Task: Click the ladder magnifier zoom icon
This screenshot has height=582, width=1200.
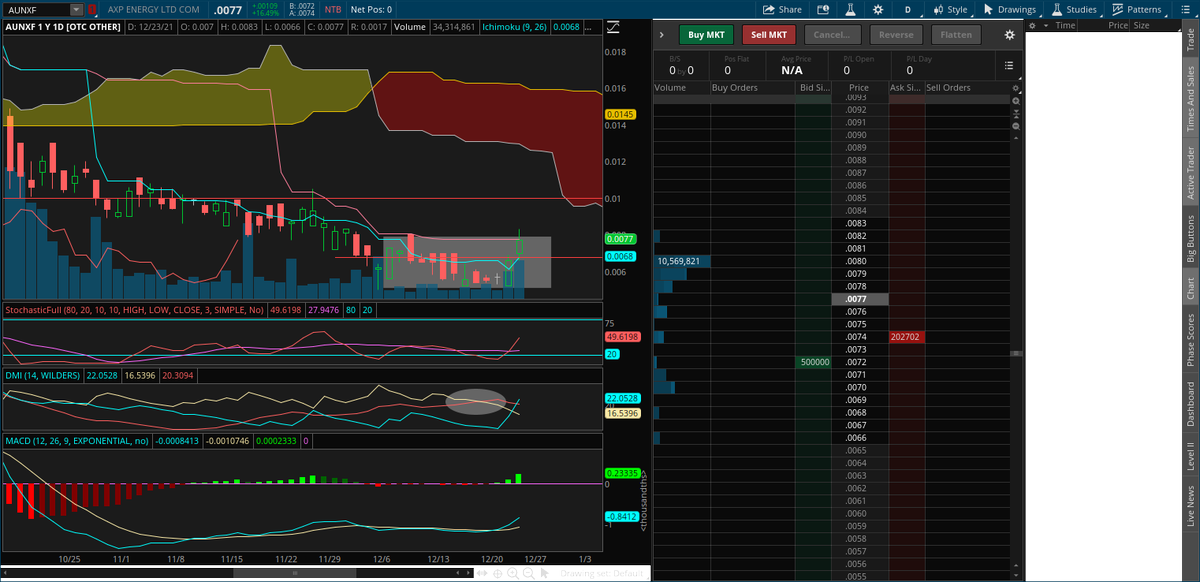Action: [x=1016, y=102]
